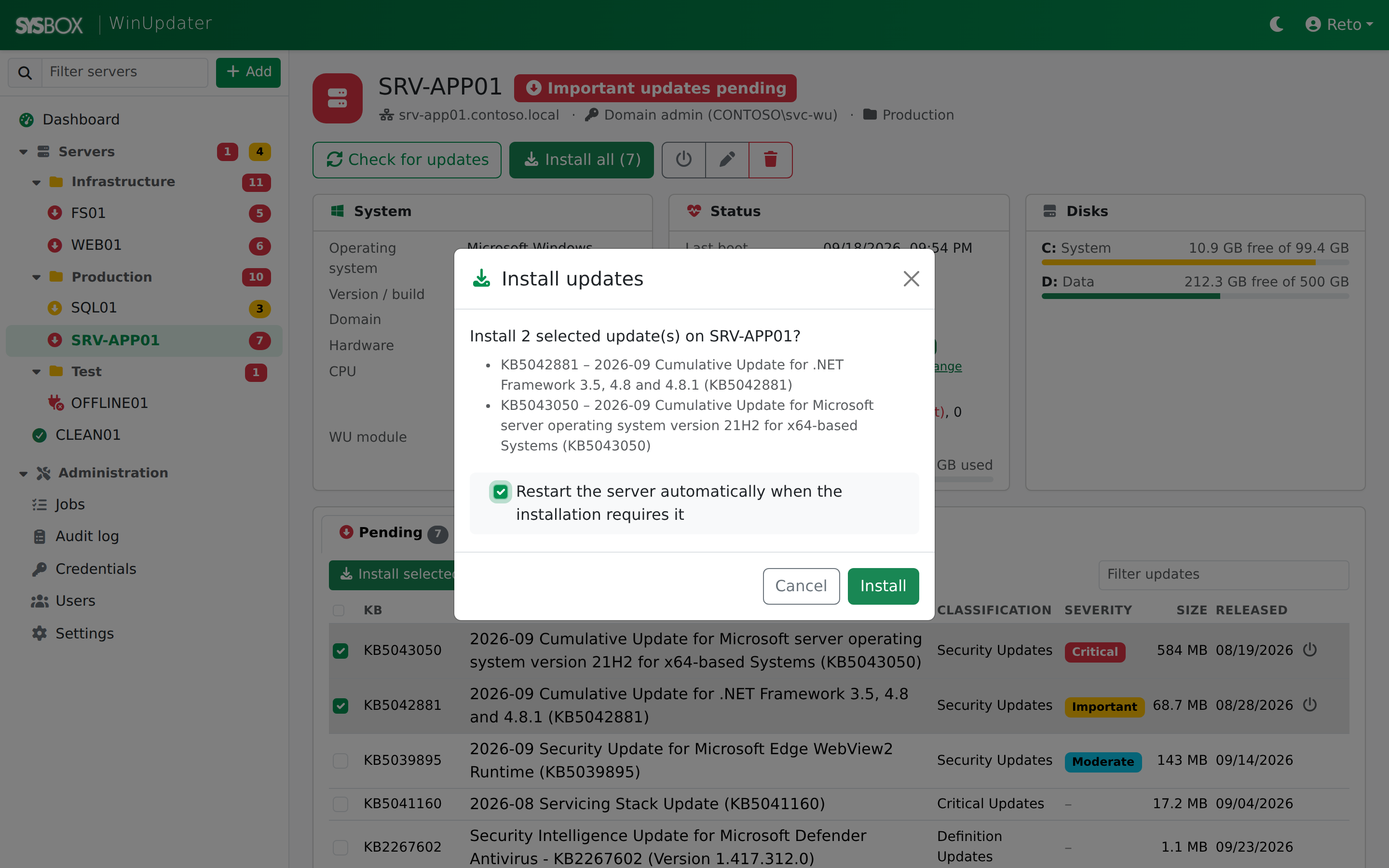1389x868 pixels.
Task: Uncheck the KB5043050 update checkbox
Action: pos(340,651)
